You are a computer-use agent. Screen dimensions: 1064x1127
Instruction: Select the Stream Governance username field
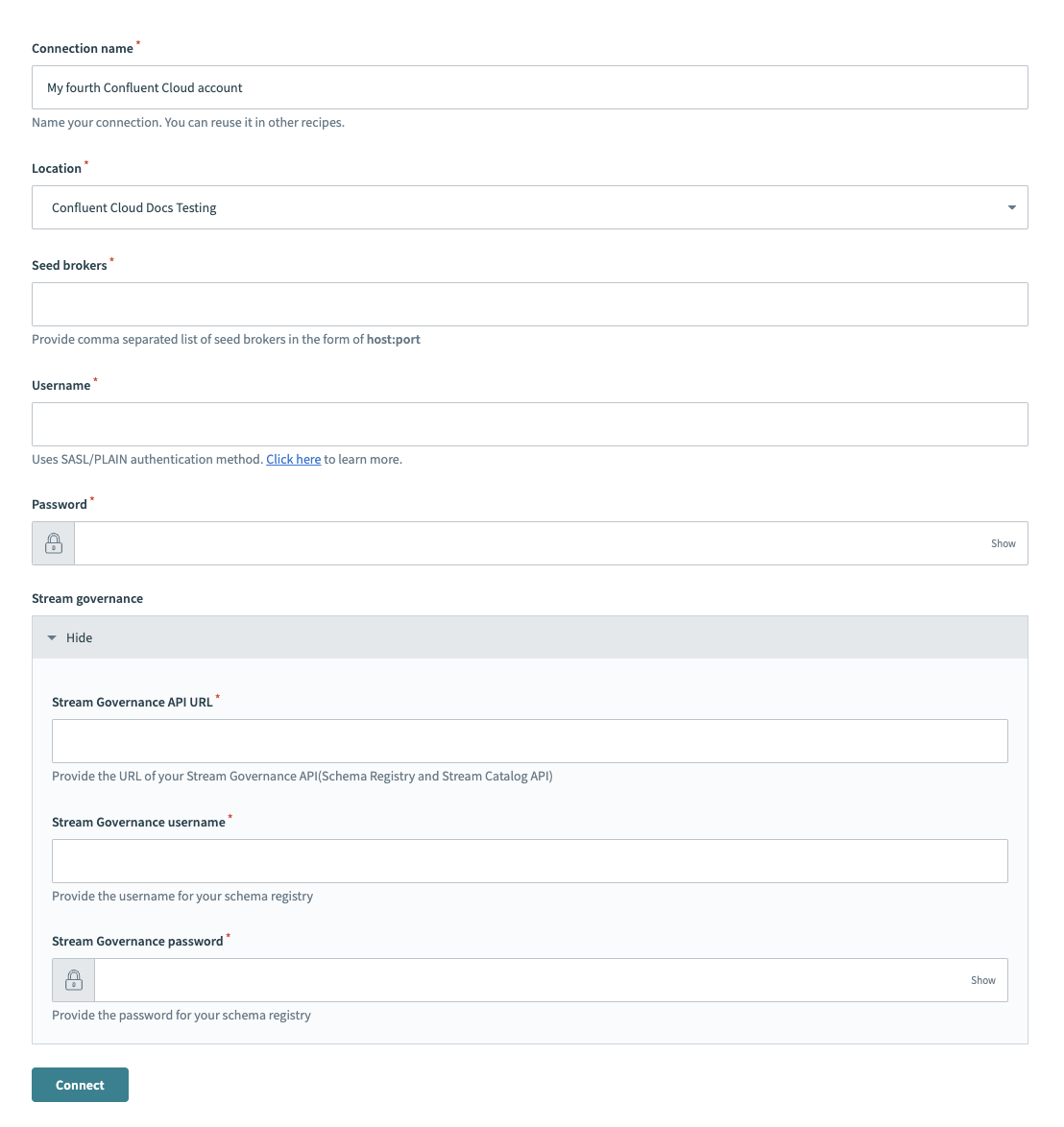click(529, 860)
